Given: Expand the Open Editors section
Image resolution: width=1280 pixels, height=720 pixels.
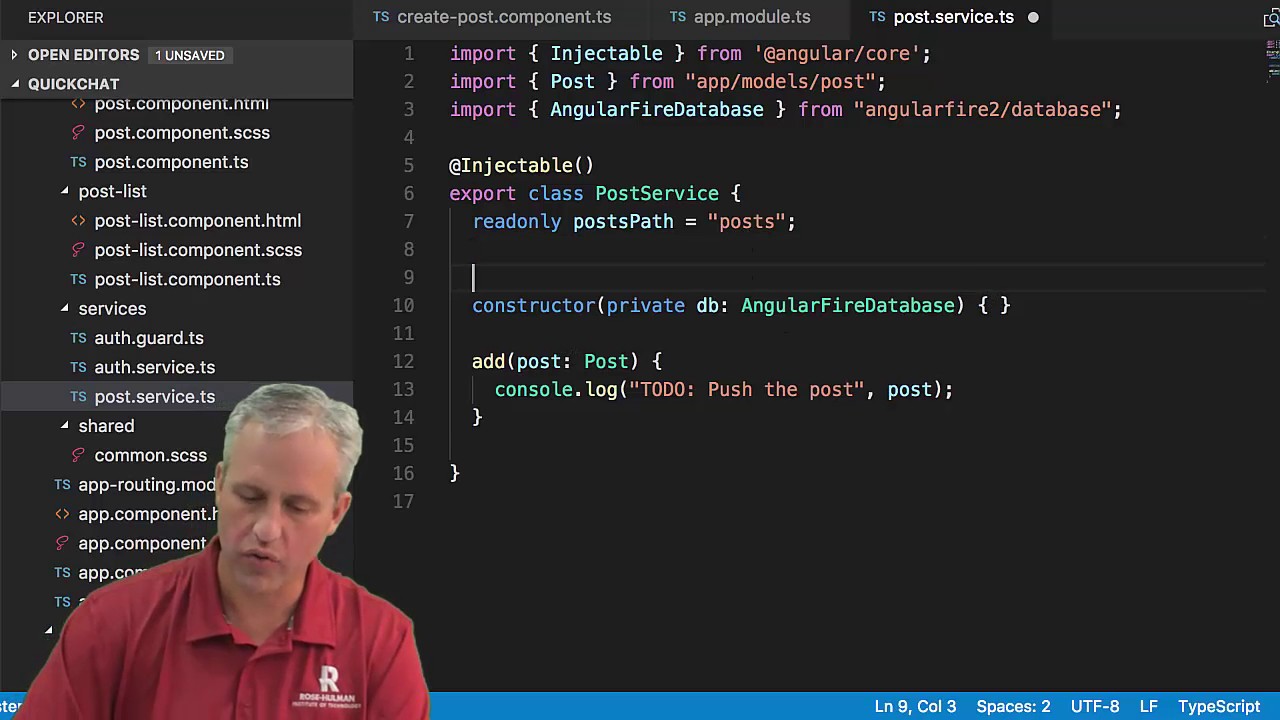Looking at the screenshot, I should [x=83, y=55].
